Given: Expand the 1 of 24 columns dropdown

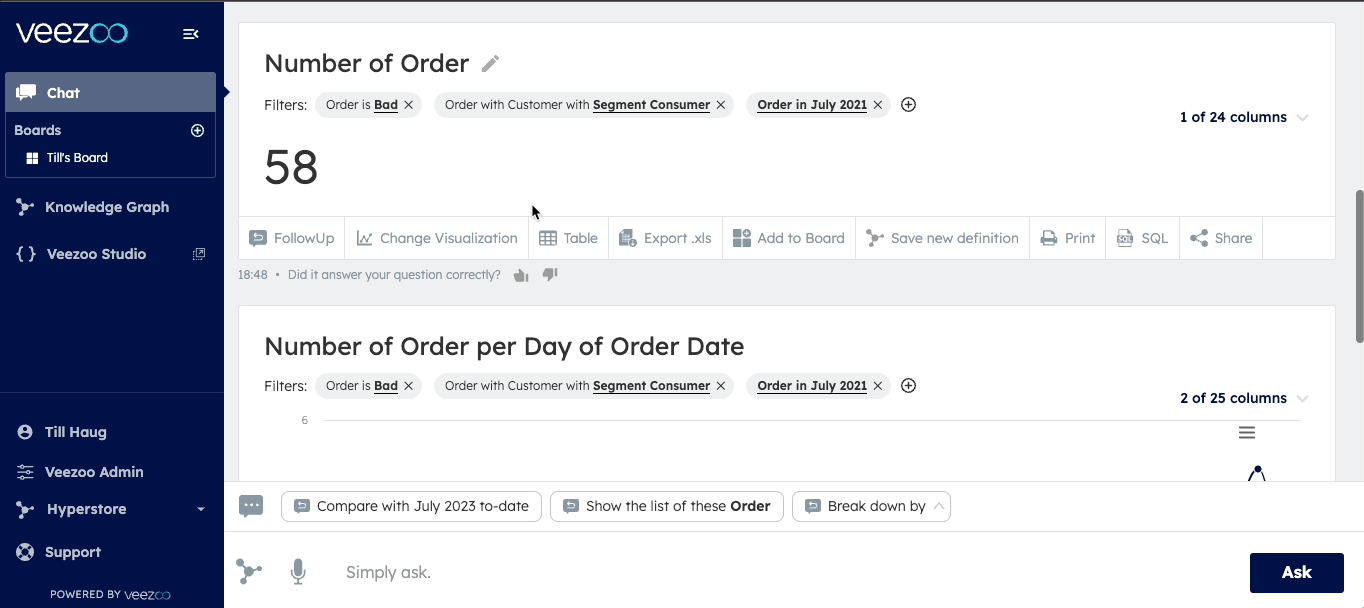Looking at the screenshot, I should pyautogui.click(x=1244, y=117).
